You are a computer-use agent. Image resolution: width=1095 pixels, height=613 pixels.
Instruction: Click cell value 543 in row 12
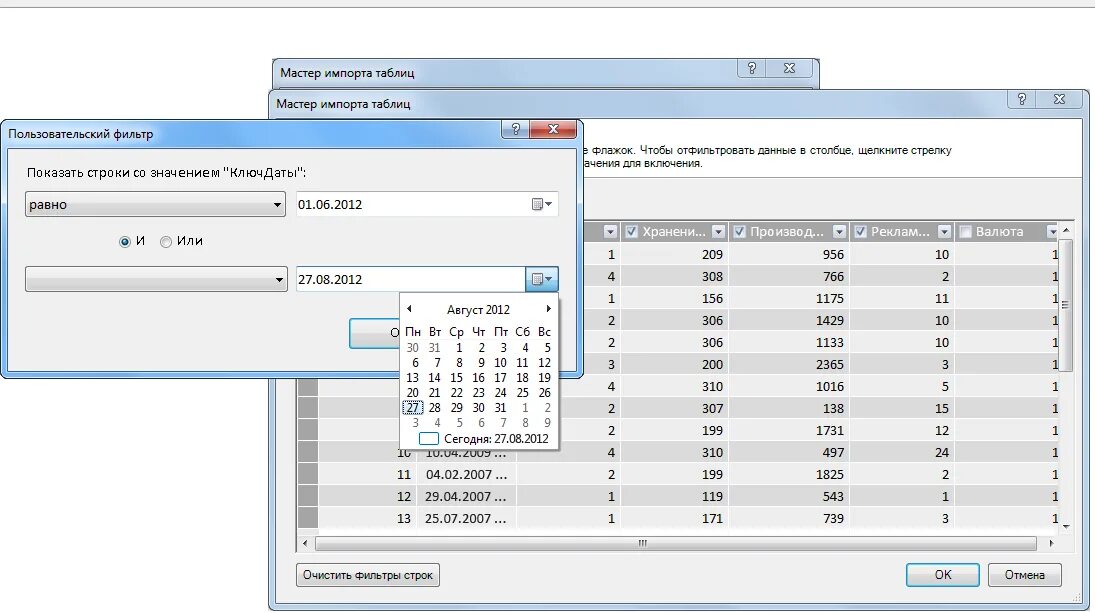pyautogui.click(x=789, y=496)
